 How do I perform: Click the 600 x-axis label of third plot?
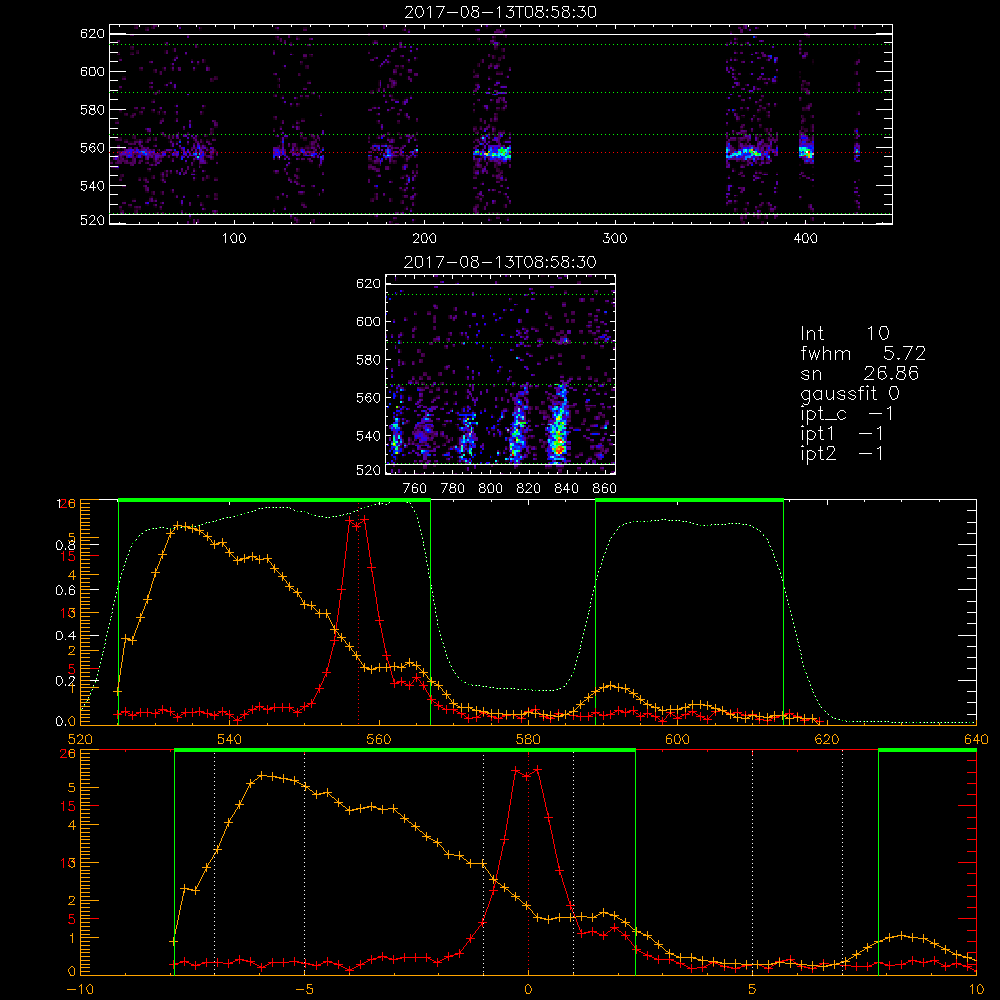[x=677, y=740]
